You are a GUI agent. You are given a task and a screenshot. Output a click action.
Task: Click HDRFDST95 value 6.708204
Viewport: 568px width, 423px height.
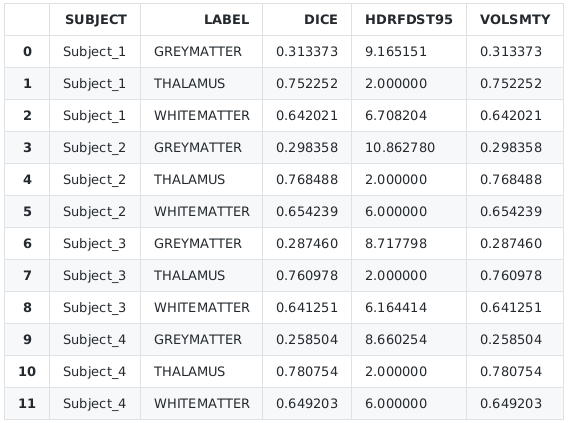396,116
